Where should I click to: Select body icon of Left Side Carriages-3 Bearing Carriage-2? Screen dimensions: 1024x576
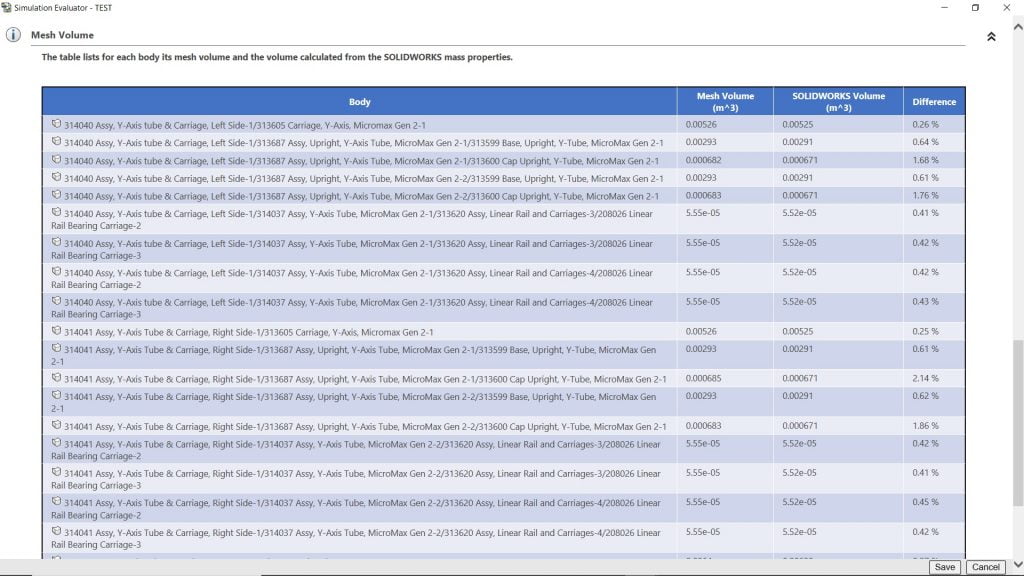[x=56, y=212]
